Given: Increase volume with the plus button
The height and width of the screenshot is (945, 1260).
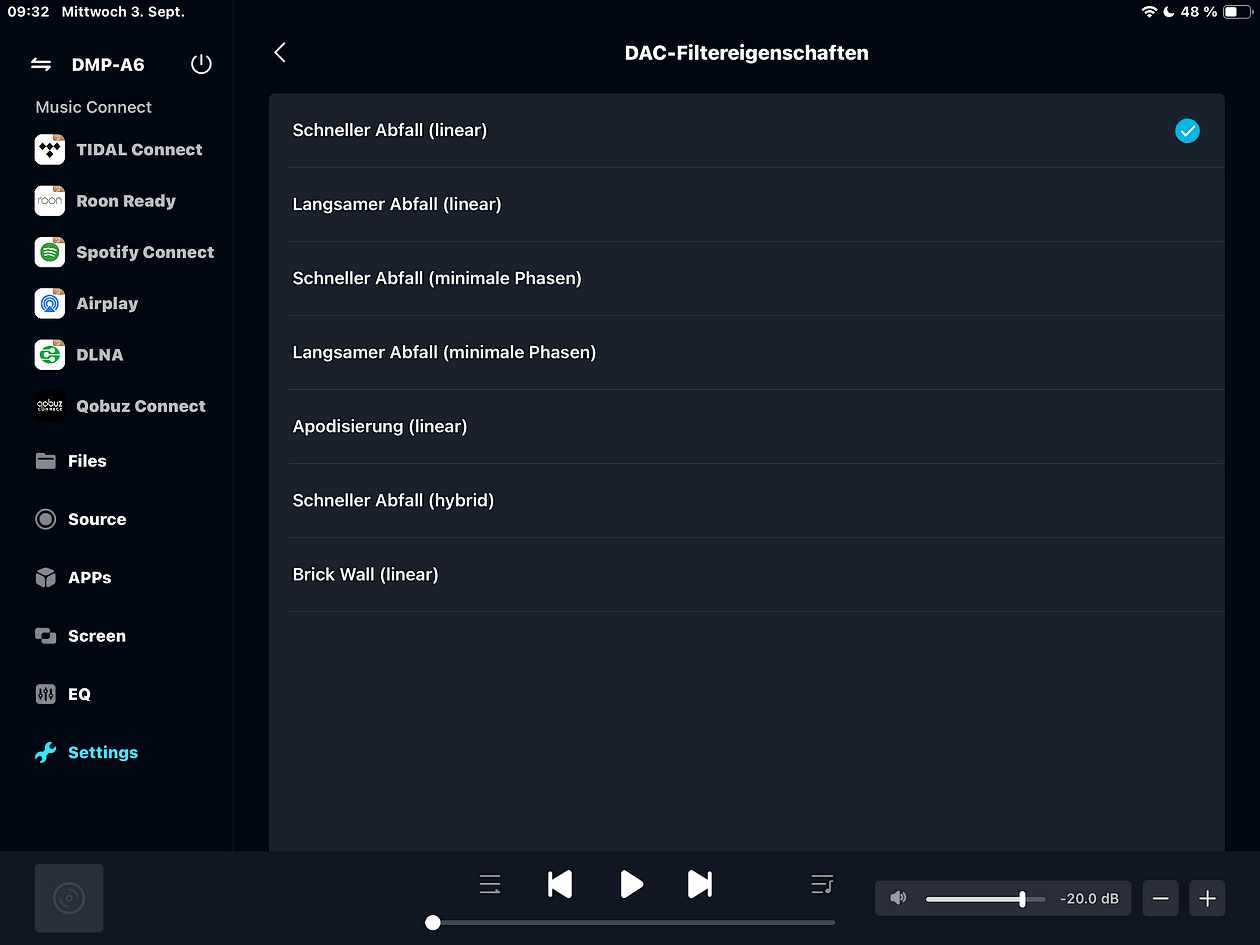Looking at the screenshot, I should [1207, 898].
